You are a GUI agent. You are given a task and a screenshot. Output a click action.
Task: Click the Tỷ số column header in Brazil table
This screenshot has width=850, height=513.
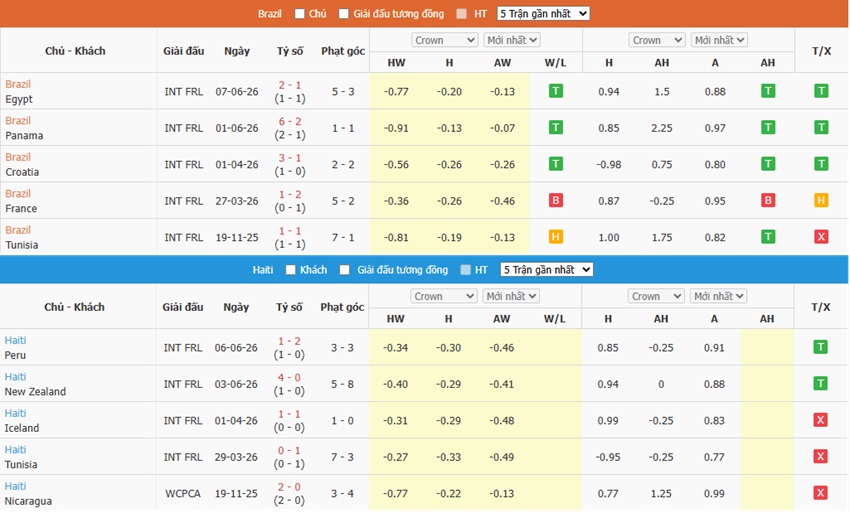point(289,51)
